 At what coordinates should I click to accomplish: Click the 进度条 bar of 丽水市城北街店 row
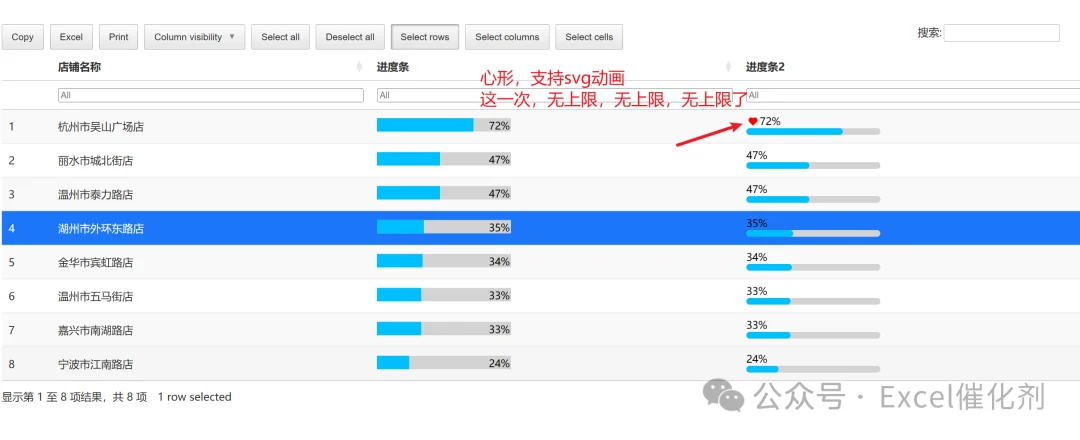pos(444,159)
